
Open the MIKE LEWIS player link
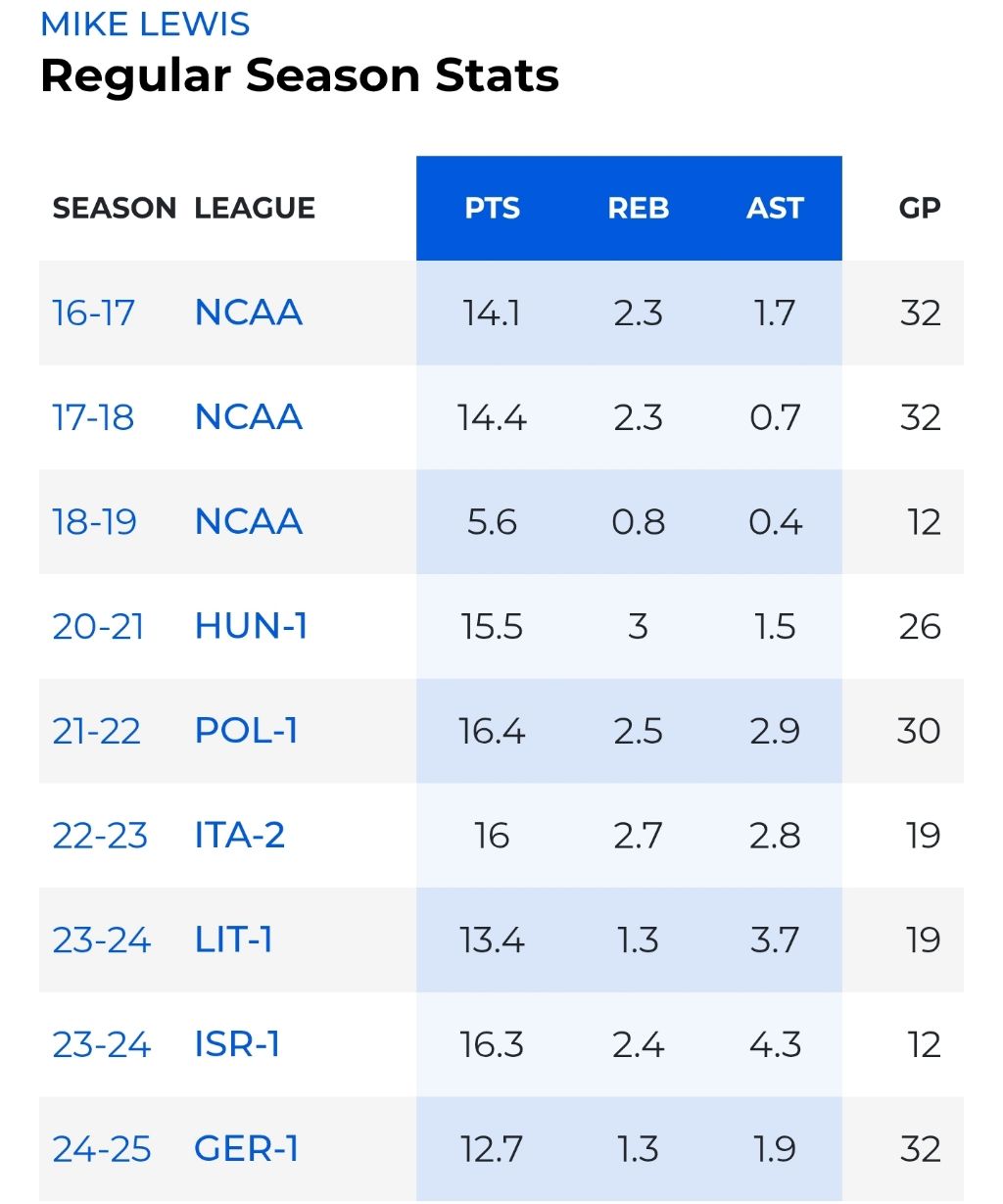[x=145, y=24]
